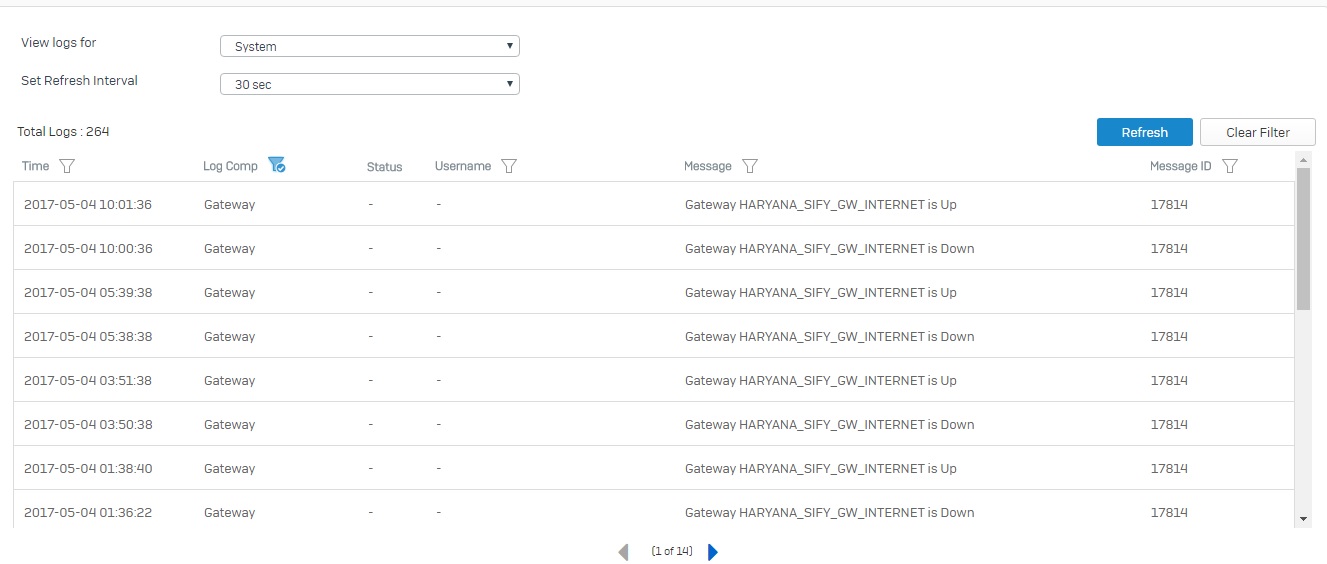Click the 01:38:40 row 'is Up' message

[x=821, y=468]
